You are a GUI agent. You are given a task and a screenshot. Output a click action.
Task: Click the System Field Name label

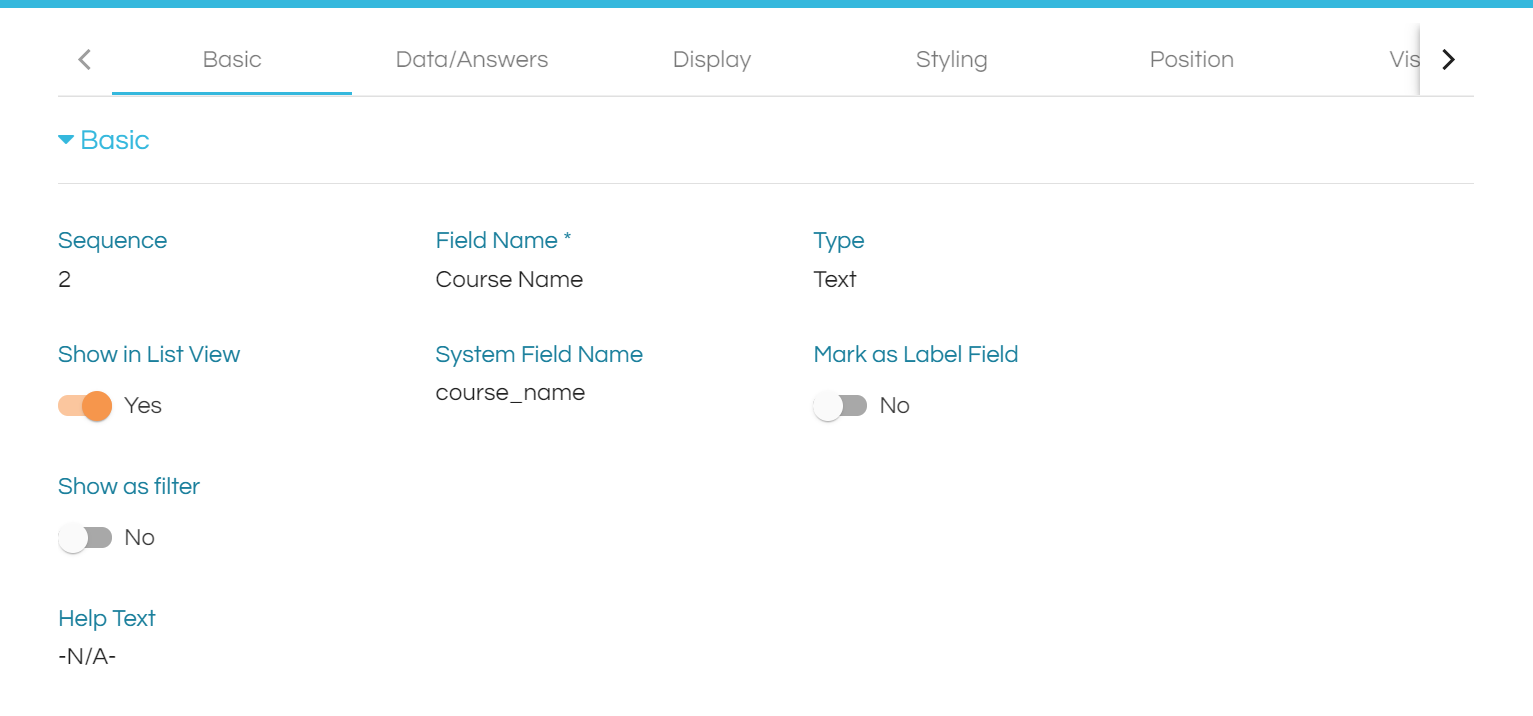[539, 355]
